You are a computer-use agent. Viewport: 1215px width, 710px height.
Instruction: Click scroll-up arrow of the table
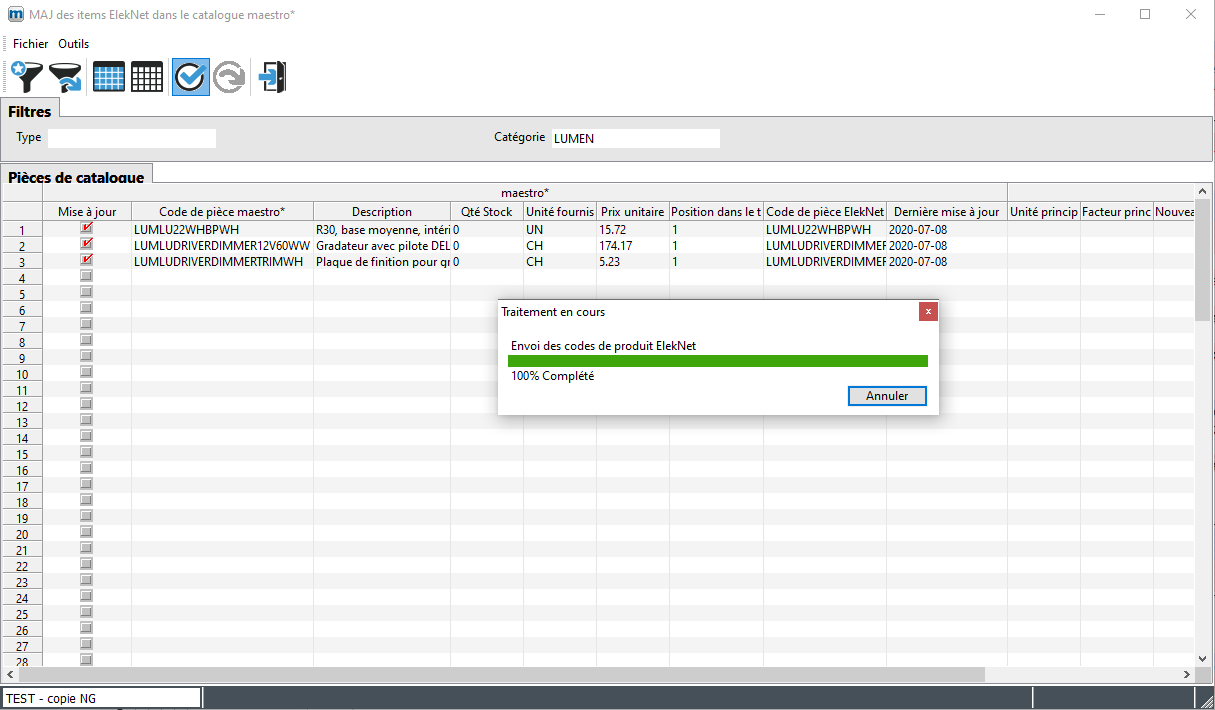click(1203, 190)
